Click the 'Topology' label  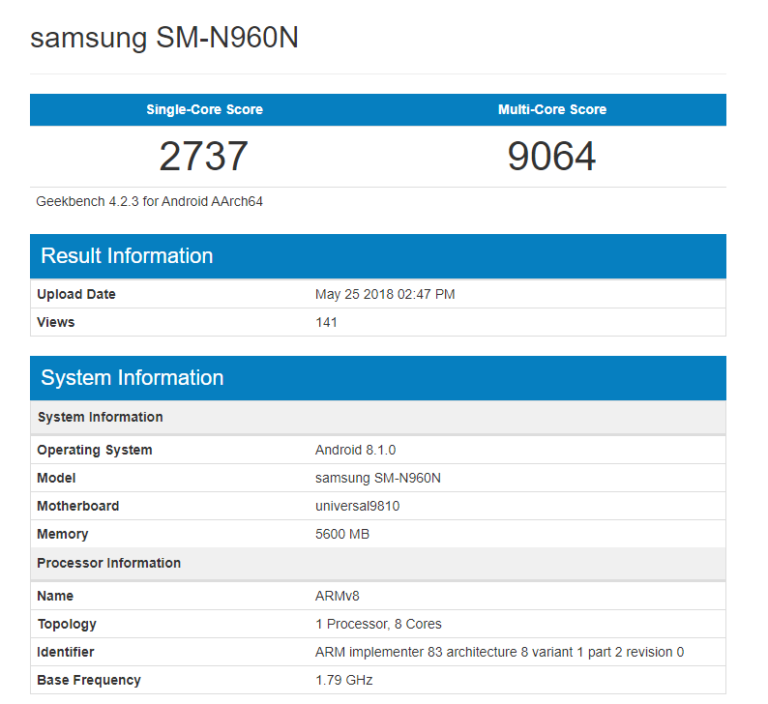coord(67,624)
